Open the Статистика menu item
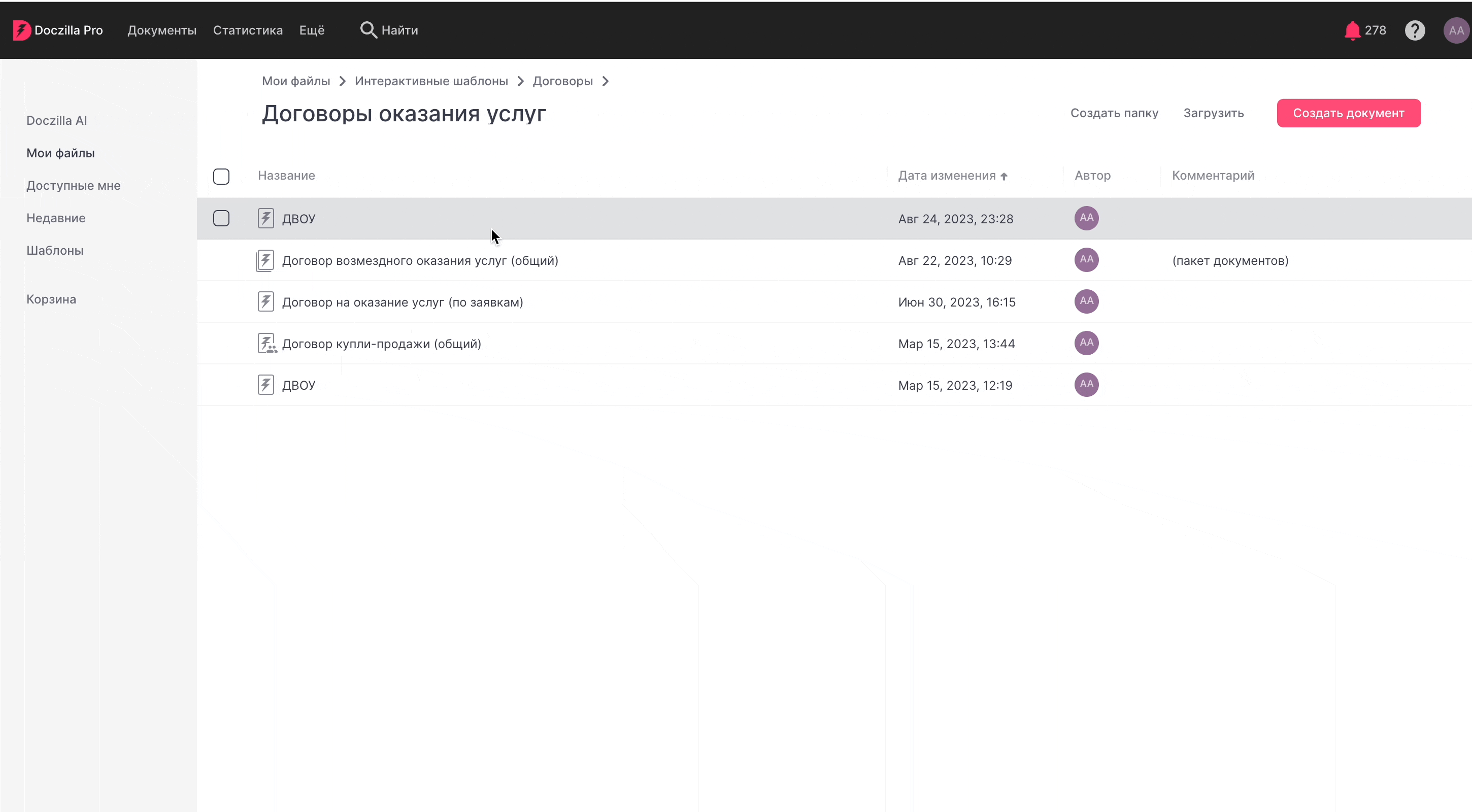 247,30
